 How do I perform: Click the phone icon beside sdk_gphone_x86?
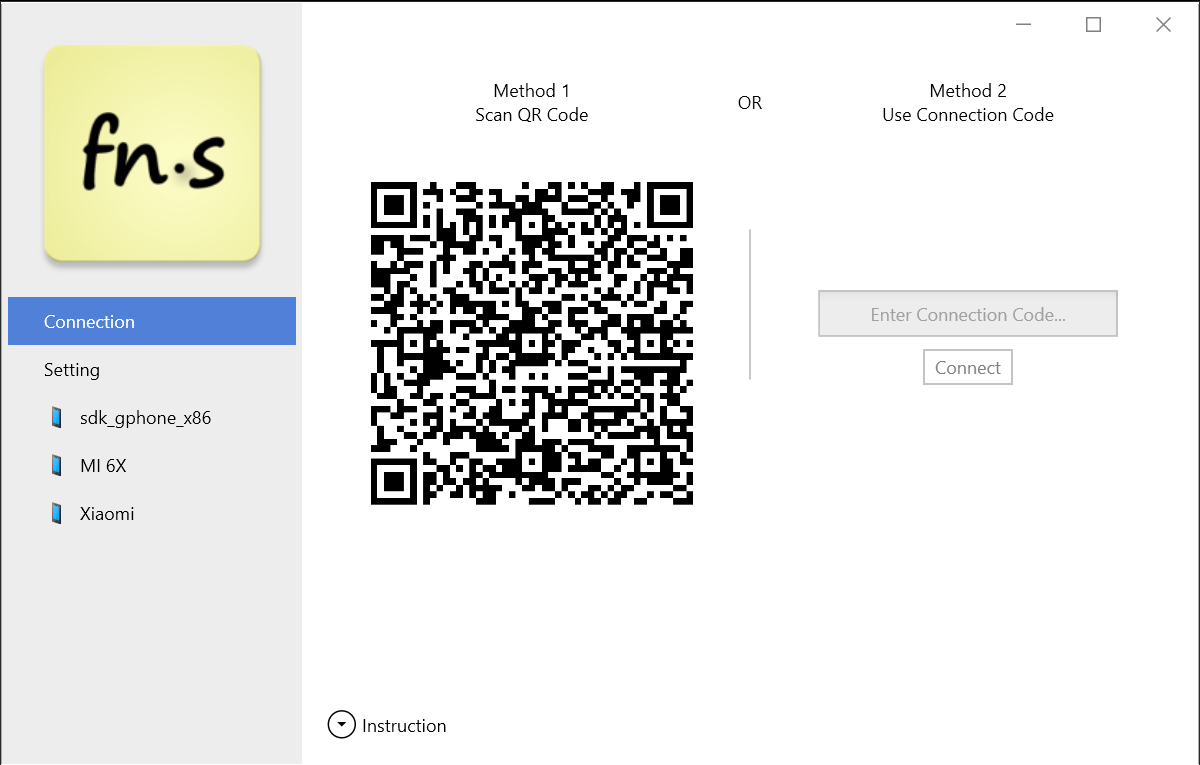(57, 418)
